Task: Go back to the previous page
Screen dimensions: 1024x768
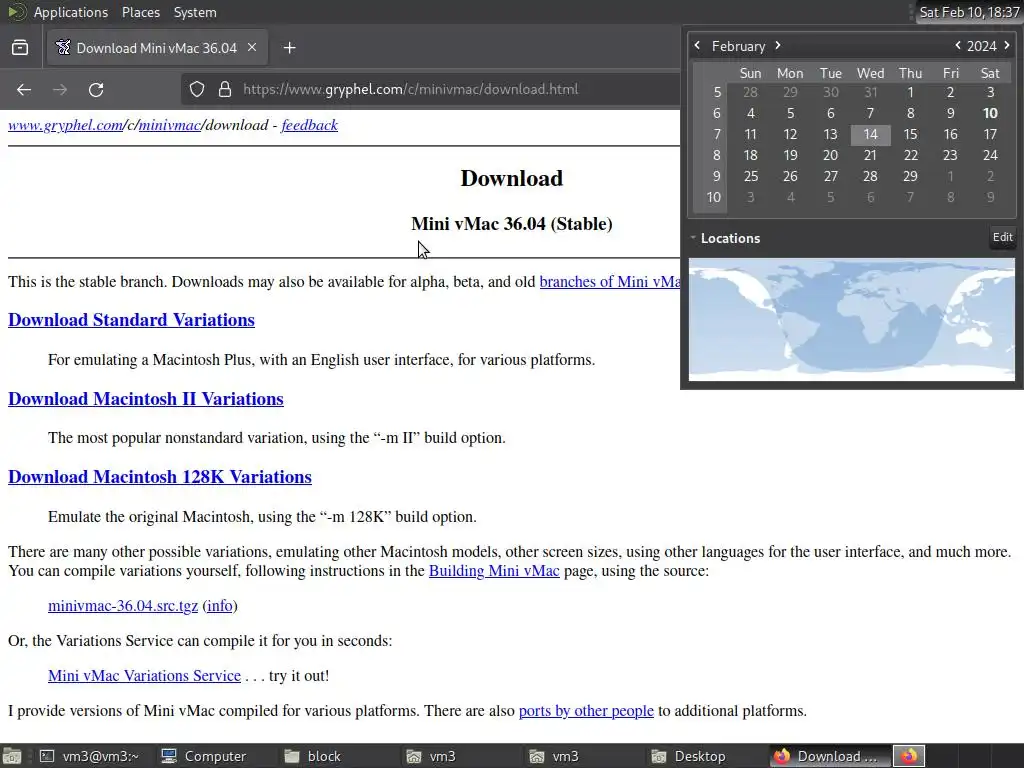Action: click(x=24, y=89)
